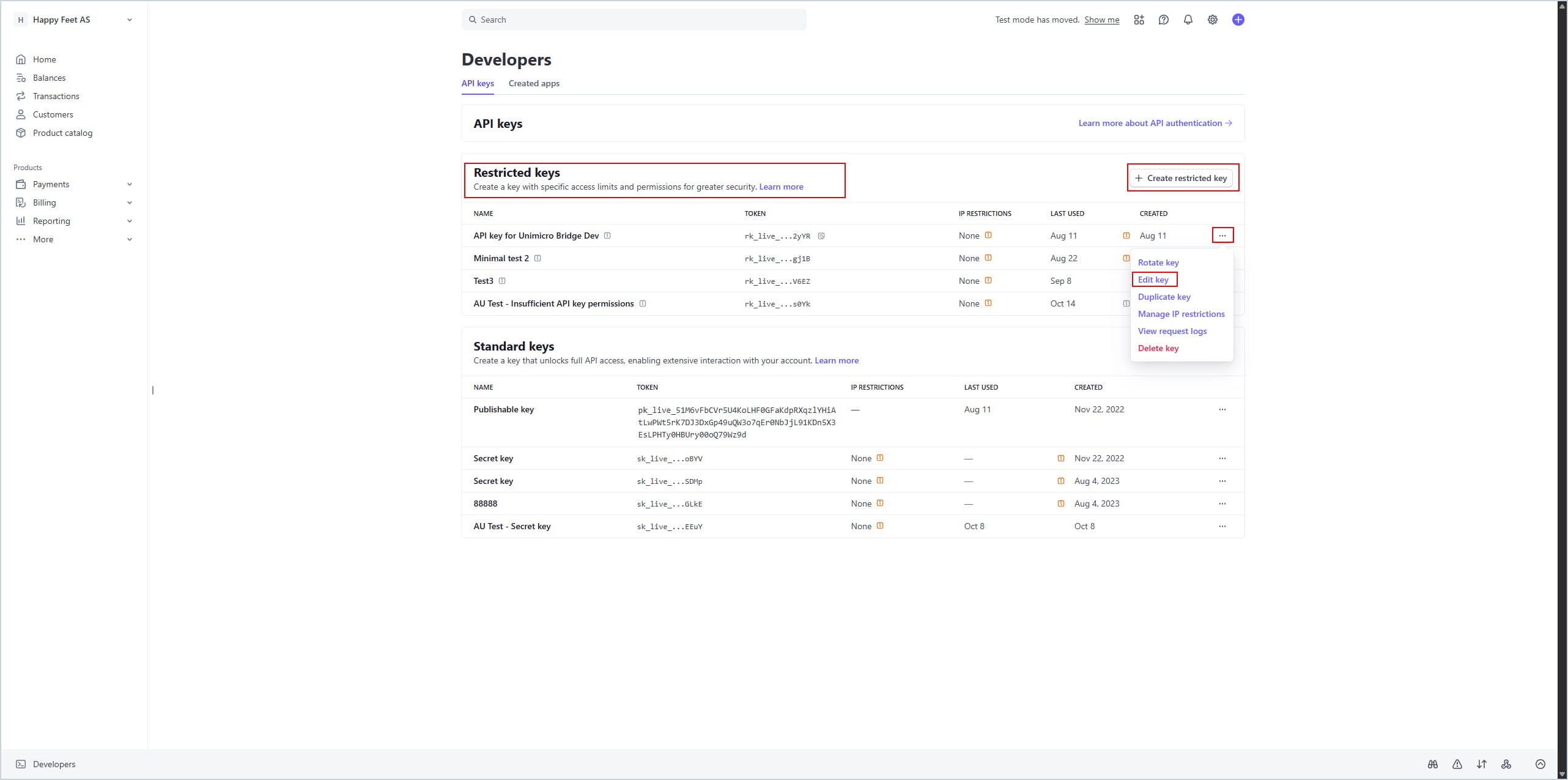Switch to the Created apps tab
Screen dimensions: 1568x780
[x=533, y=83]
